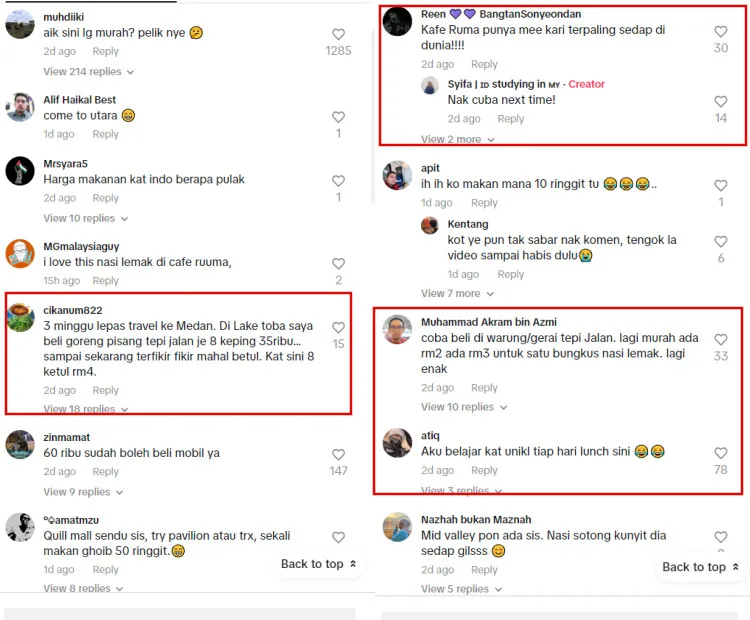Expand 214 replies under muhdiiki's comment
Viewport: 750px width, 620px height.
coord(88,72)
